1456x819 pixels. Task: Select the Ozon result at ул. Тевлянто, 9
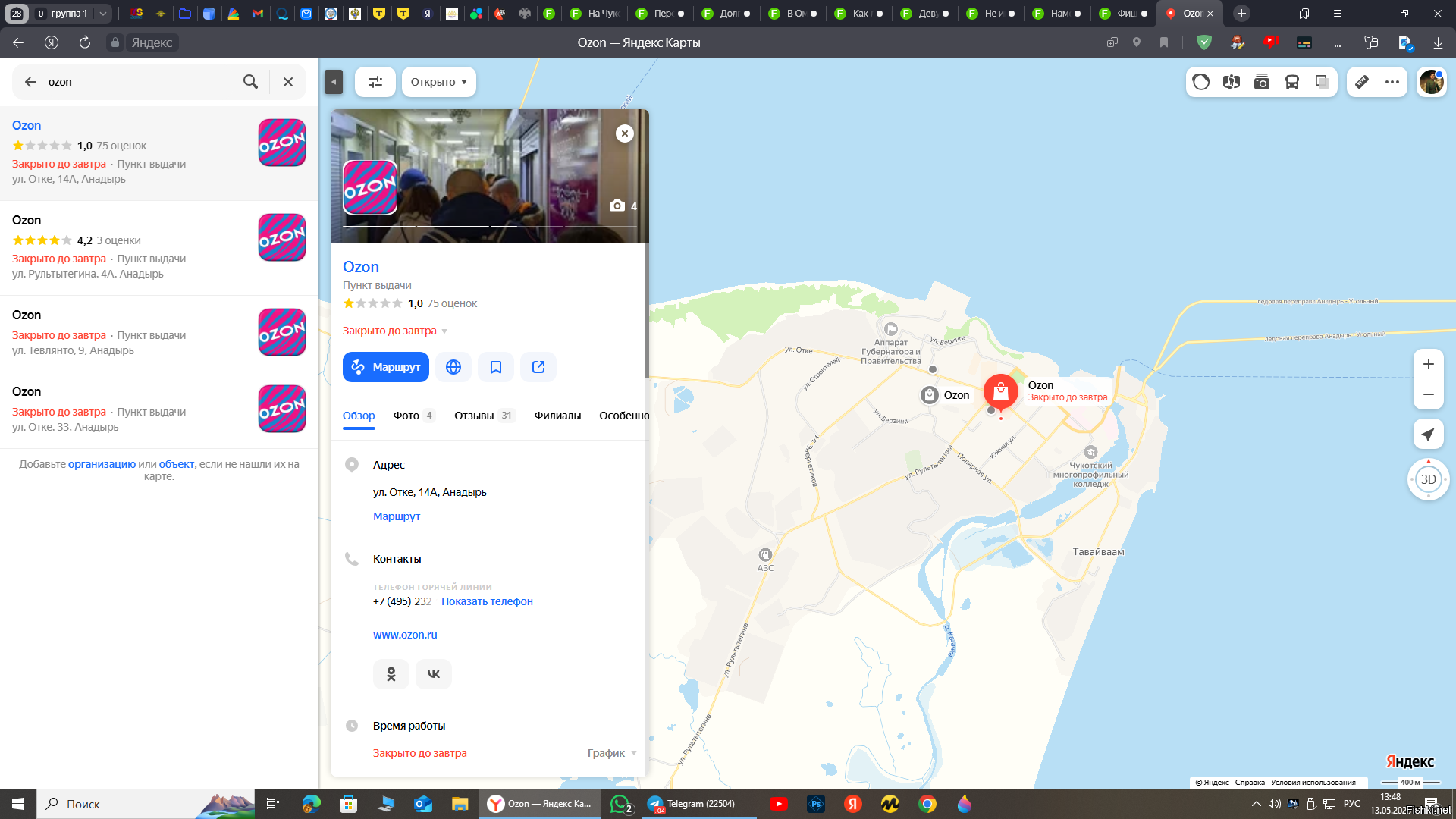point(159,333)
